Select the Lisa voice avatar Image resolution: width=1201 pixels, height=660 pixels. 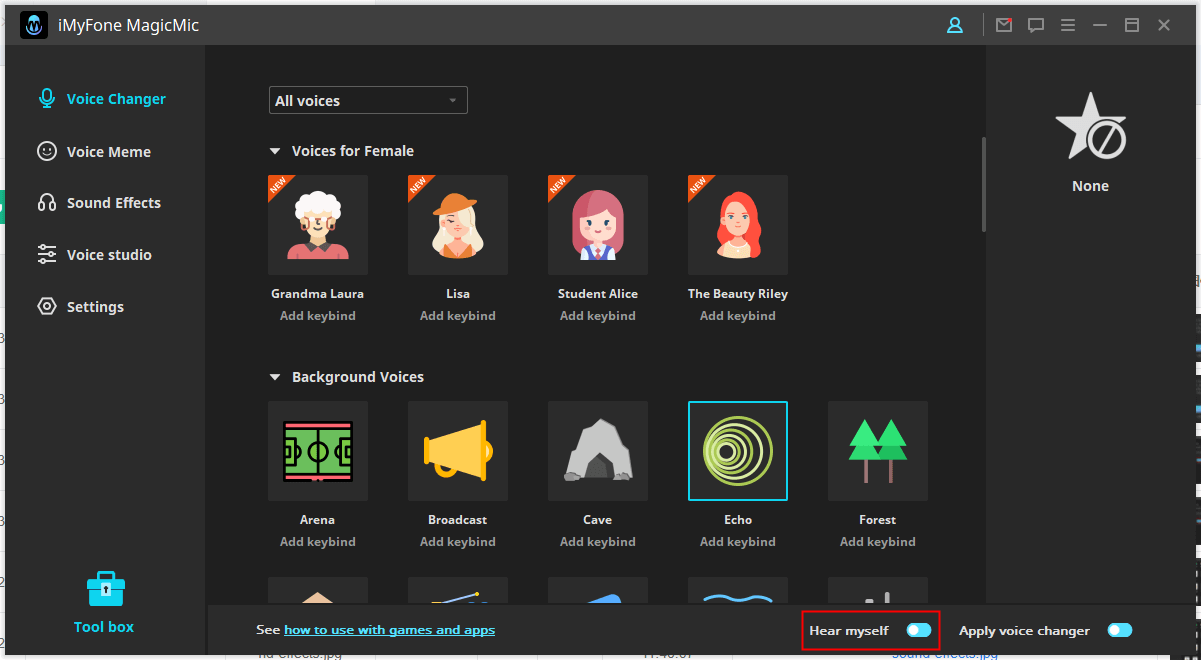[x=458, y=225]
